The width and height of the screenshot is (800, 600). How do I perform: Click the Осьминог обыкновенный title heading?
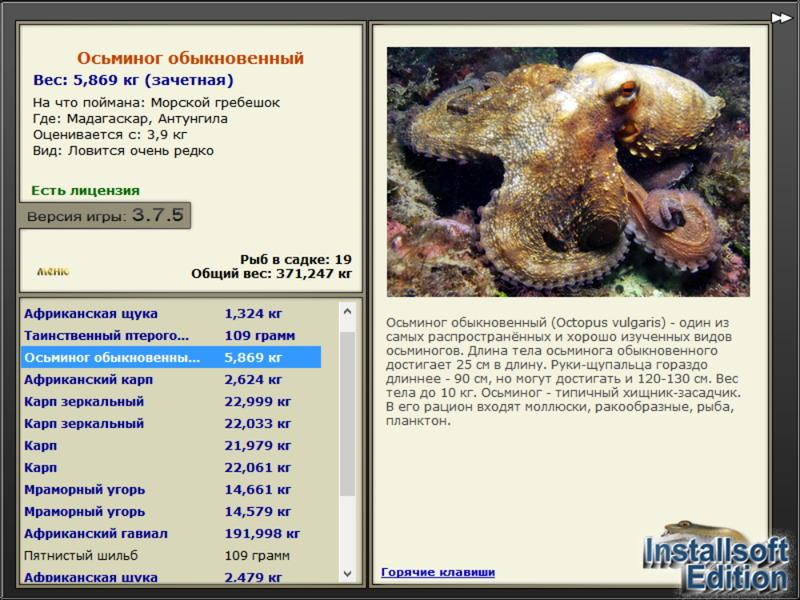click(190, 58)
